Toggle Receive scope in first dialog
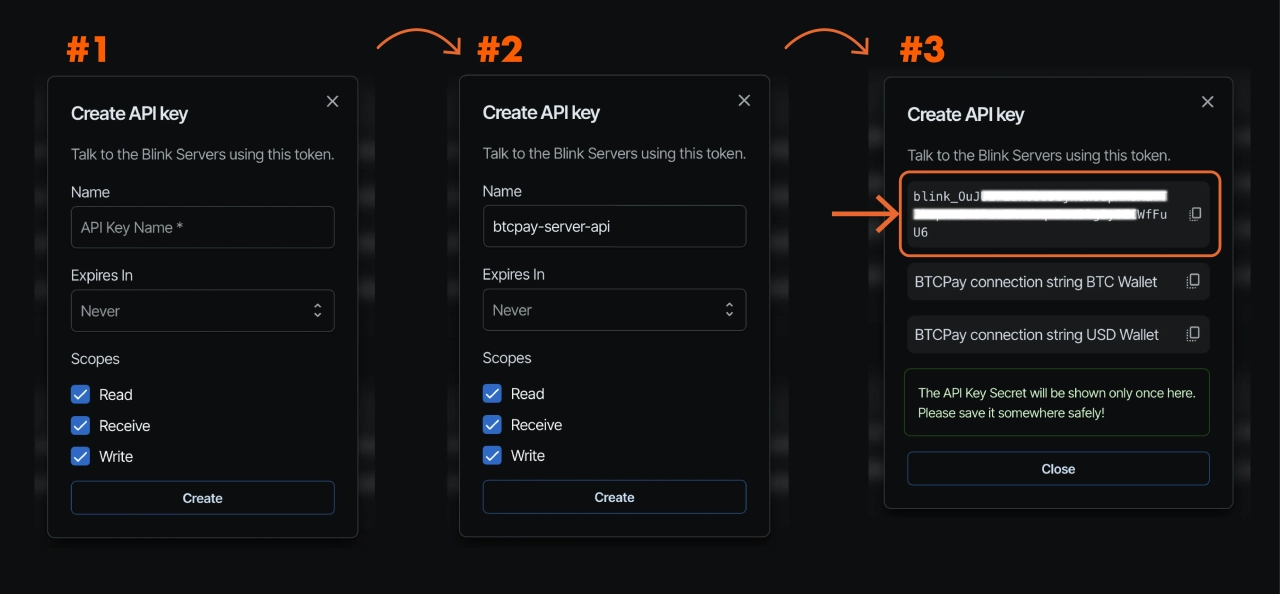 coord(81,425)
